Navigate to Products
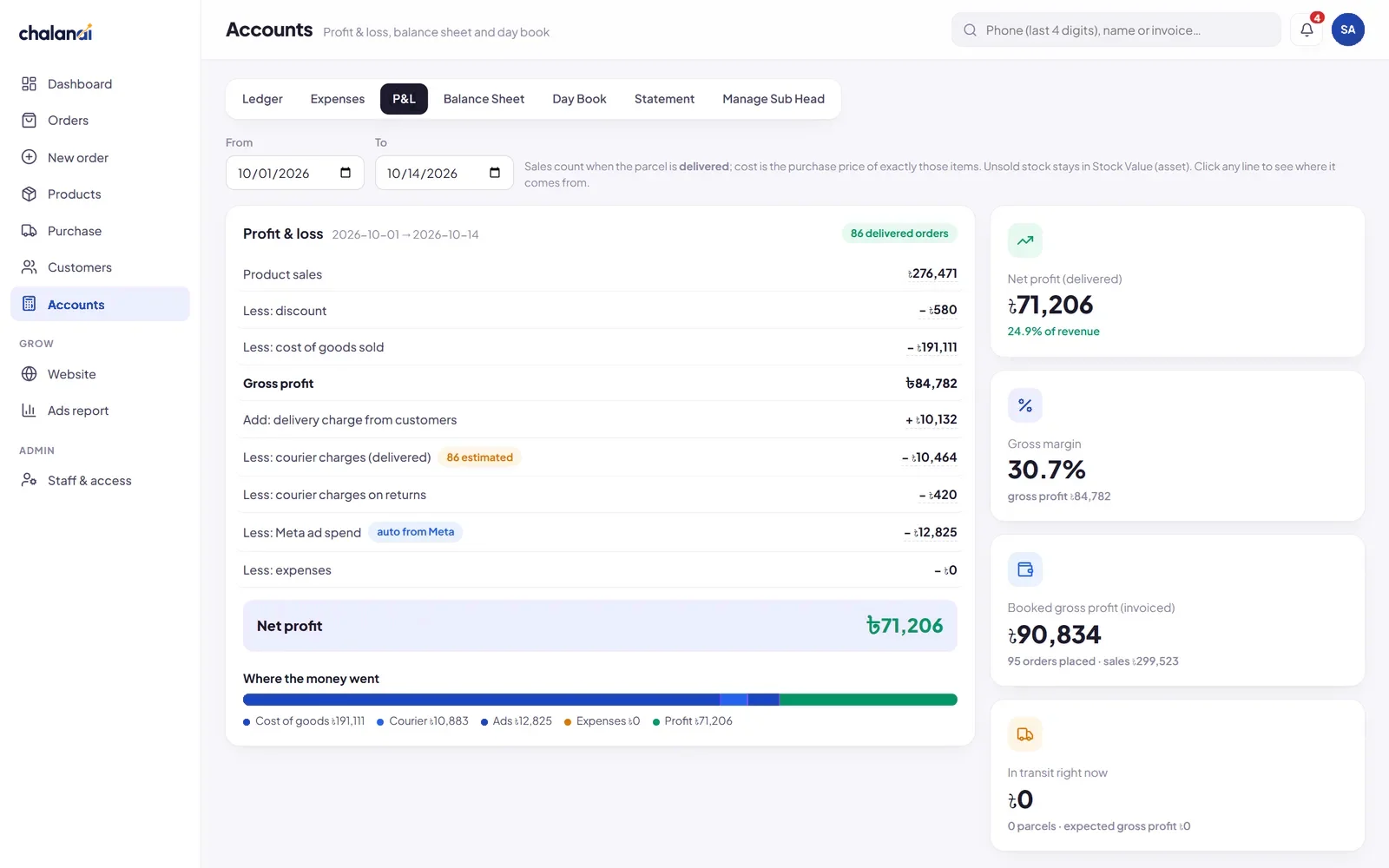The width and height of the screenshot is (1389, 868). click(100, 194)
